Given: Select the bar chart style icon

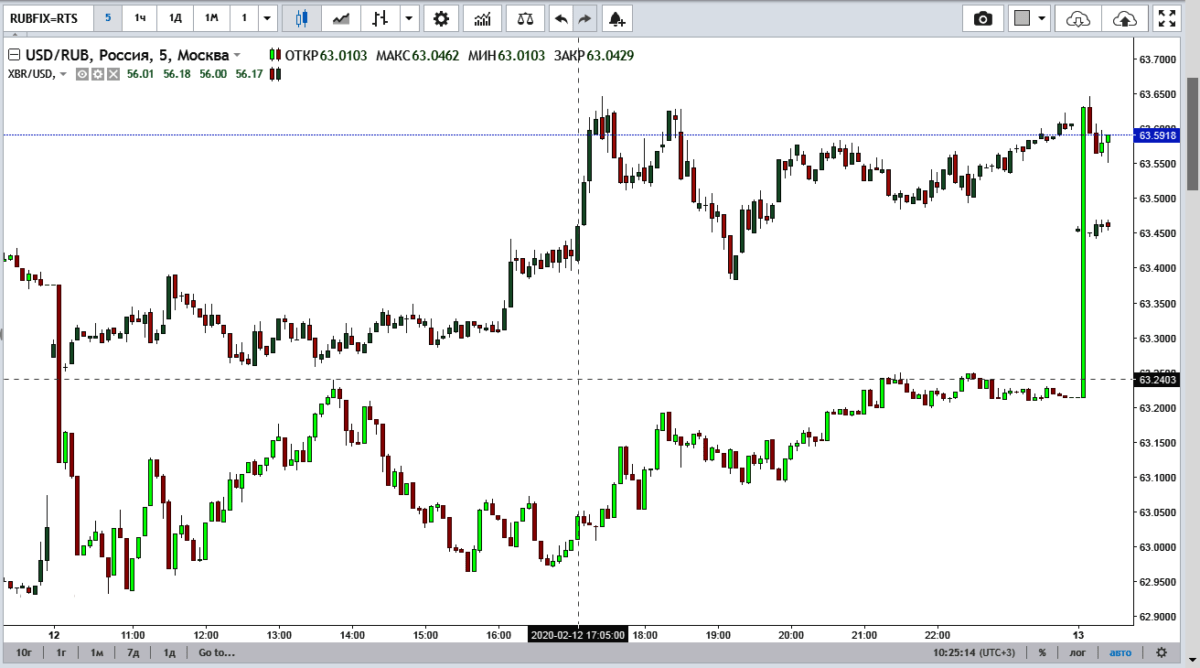Looking at the screenshot, I should 379,18.
